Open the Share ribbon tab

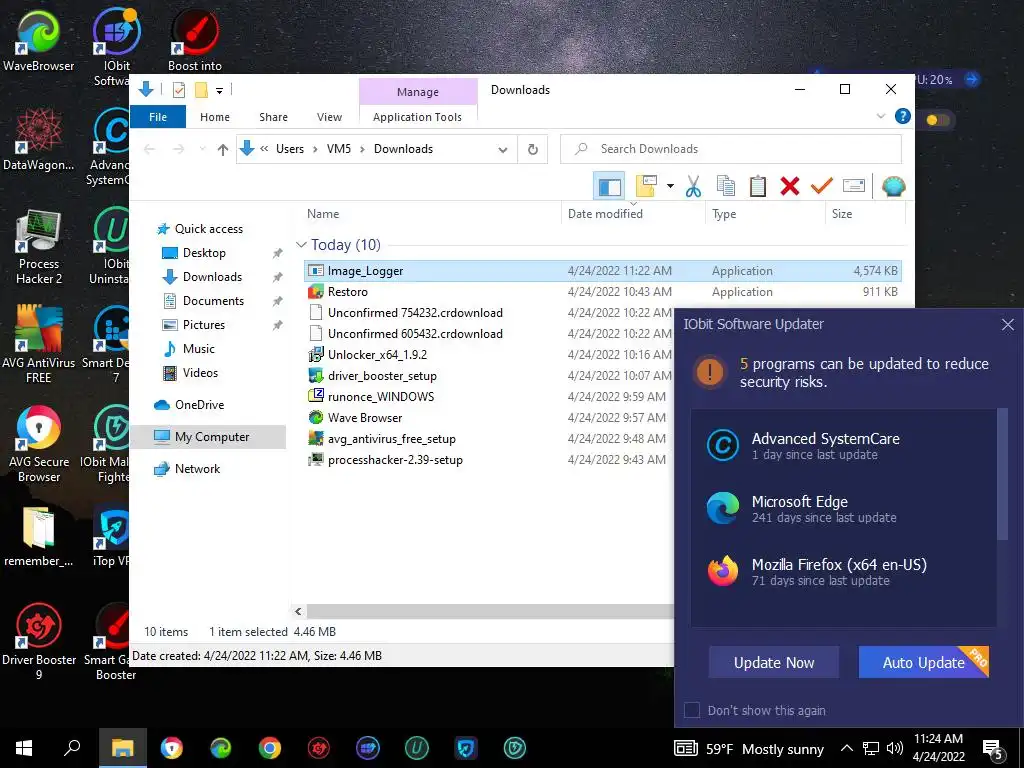point(273,117)
